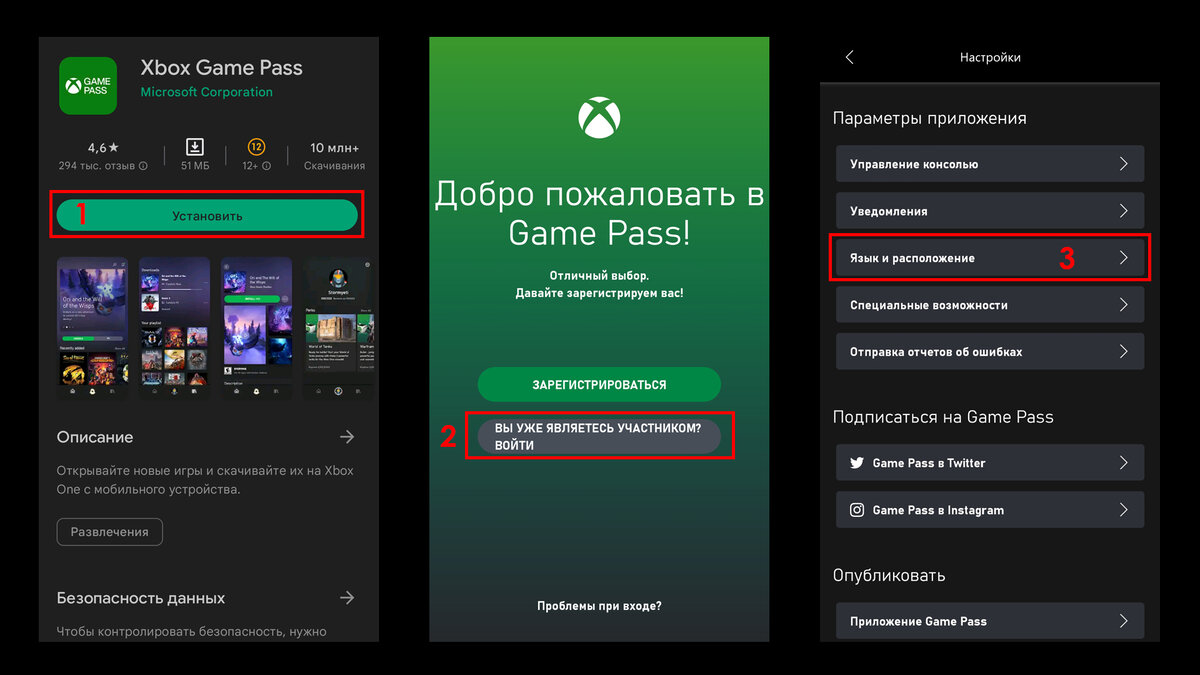The width and height of the screenshot is (1200, 675).
Task: Tap the Twitter bird icon
Action: coord(857,463)
